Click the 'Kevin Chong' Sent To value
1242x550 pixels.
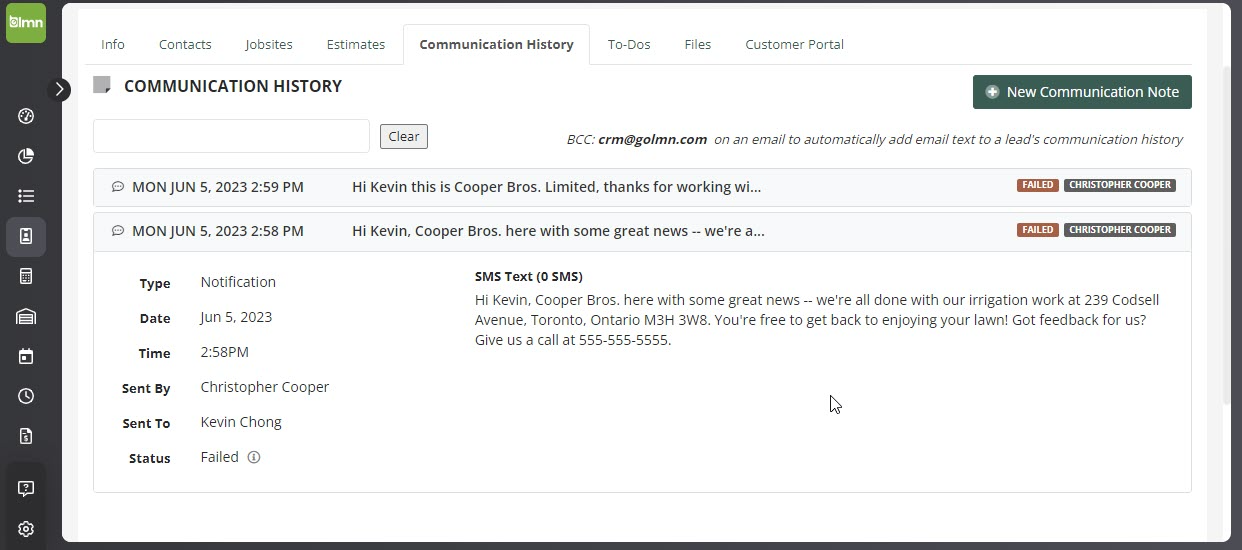(x=241, y=422)
